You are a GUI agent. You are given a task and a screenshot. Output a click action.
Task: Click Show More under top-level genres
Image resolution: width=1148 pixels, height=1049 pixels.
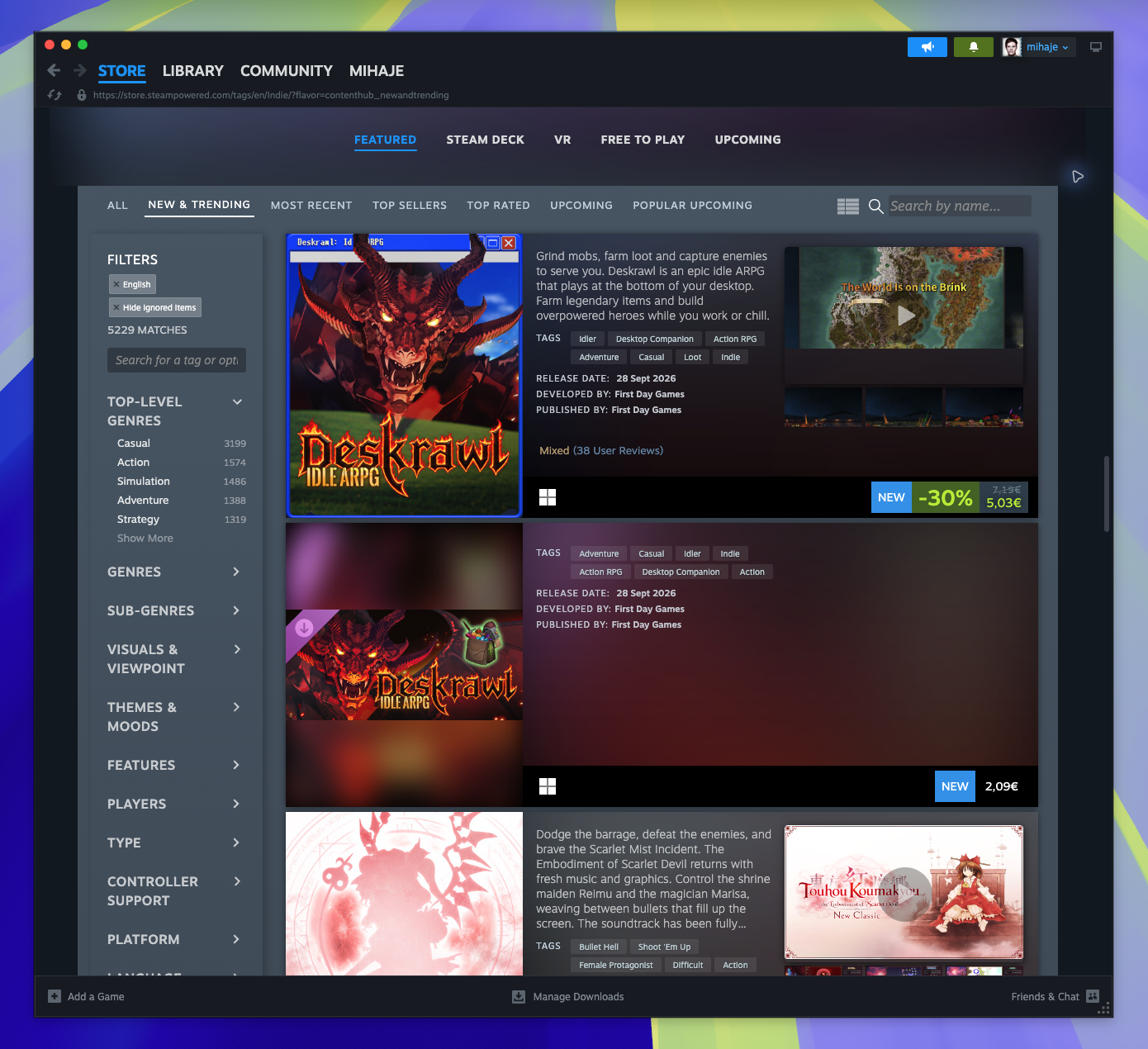coord(145,539)
